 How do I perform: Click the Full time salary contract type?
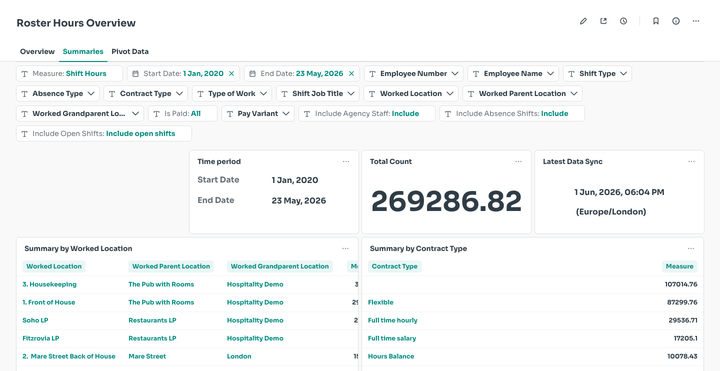click(x=392, y=338)
